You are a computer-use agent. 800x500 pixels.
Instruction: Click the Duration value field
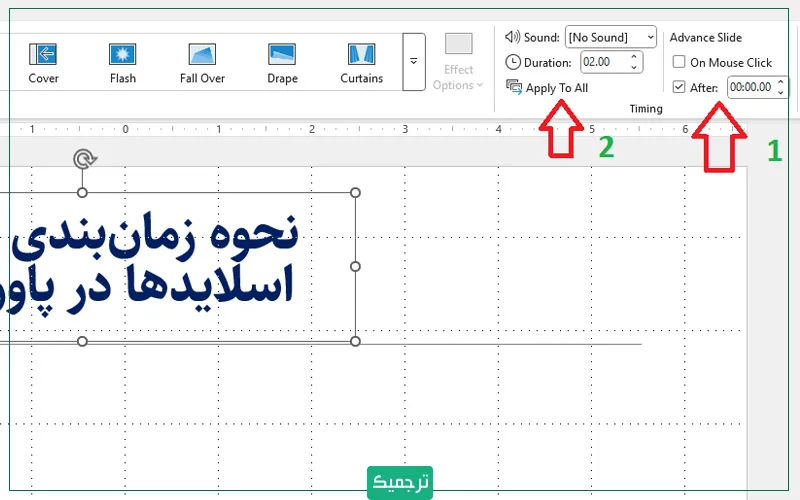click(x=605, y=62)
